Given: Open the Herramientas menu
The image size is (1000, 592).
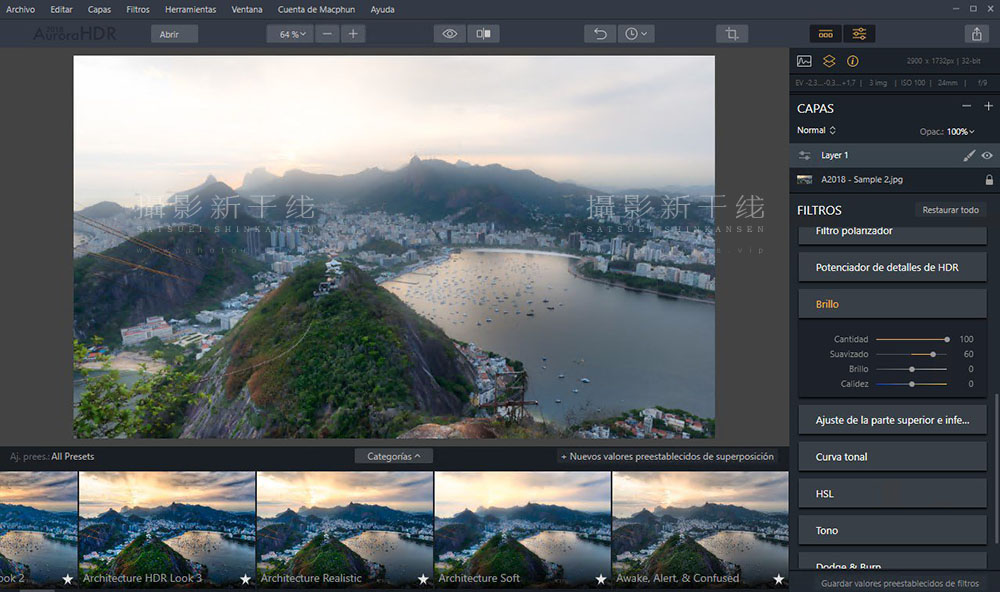Looking at the screenshot, I should click(x=190, y=10).
